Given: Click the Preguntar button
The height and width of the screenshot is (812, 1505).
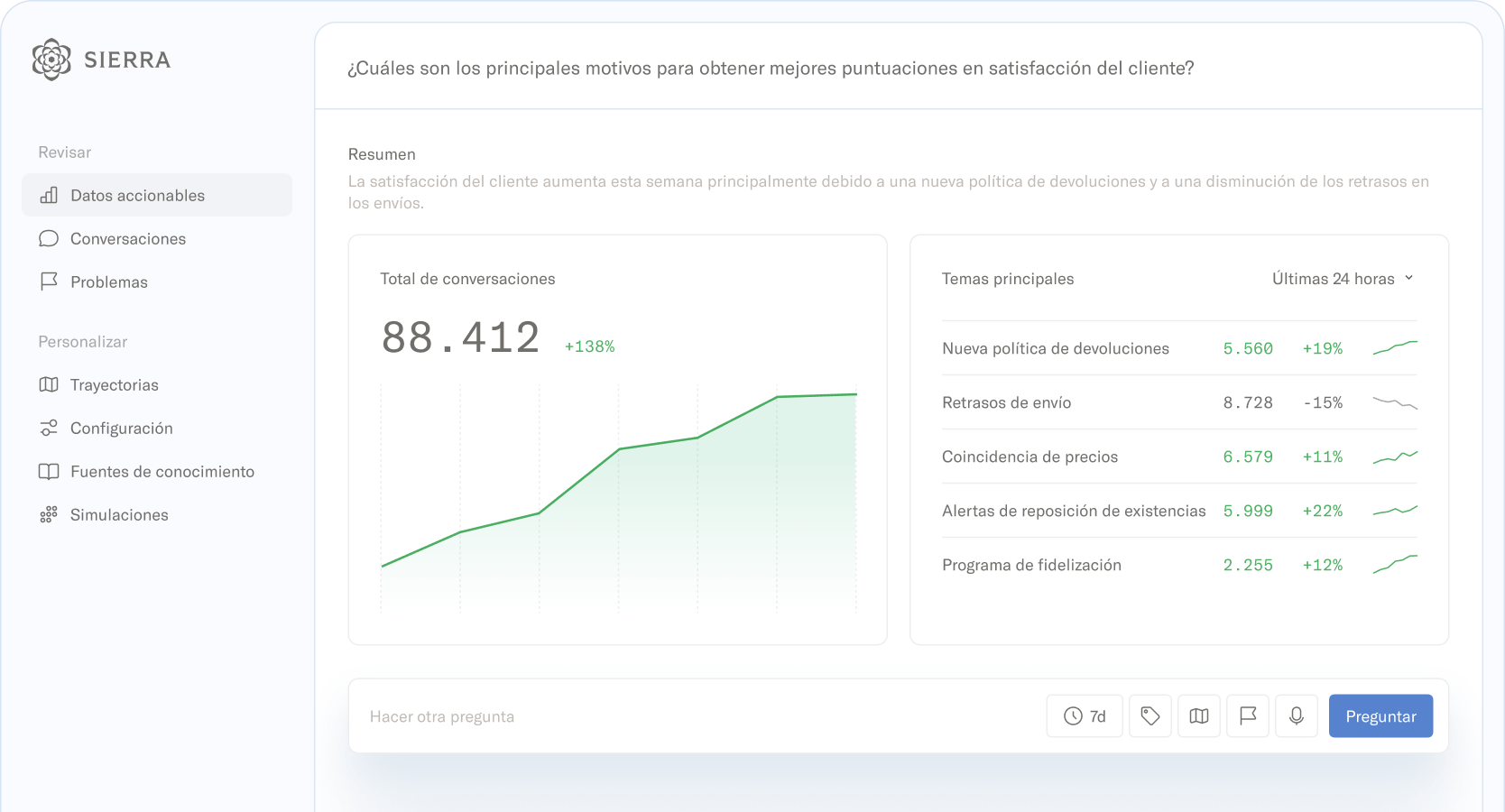Looking at the screenshot, I should click(x=1380, y=715).
